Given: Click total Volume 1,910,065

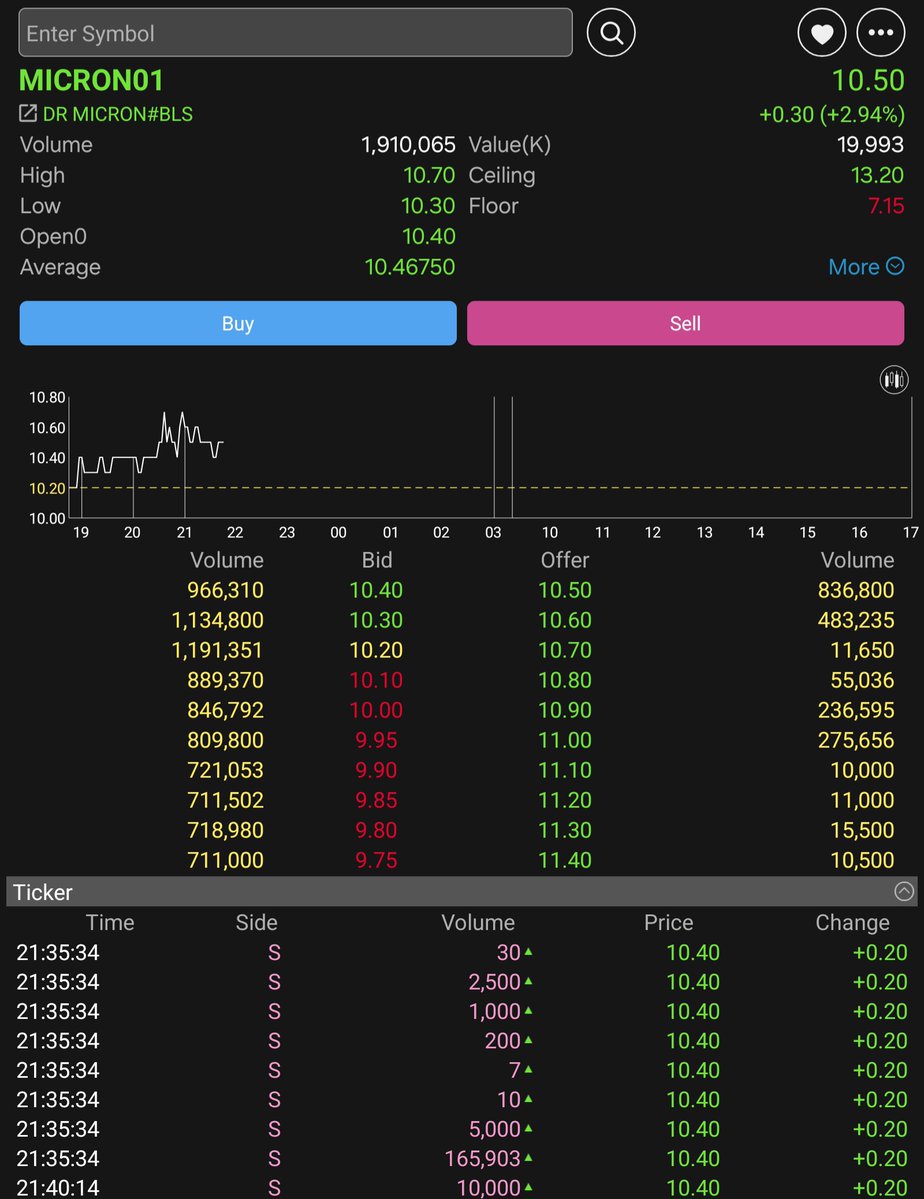Looking at the screenshot, I should [x=408, y=145].
